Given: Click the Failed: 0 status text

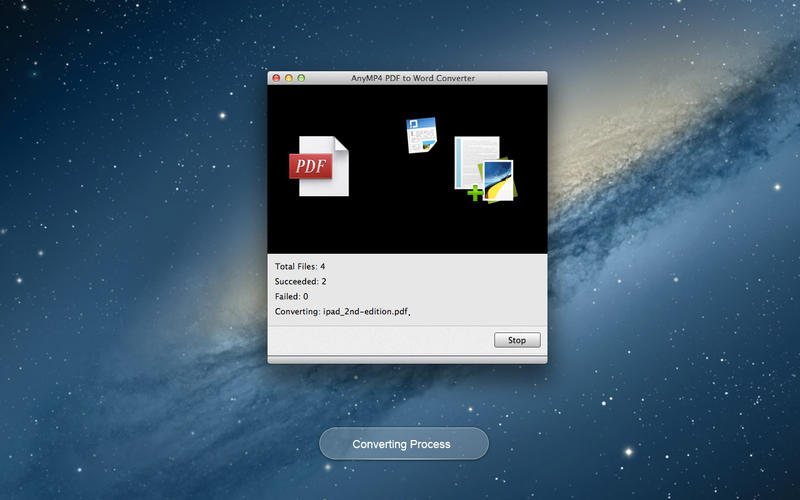Looking at the screenshot, I should point(291,296).
